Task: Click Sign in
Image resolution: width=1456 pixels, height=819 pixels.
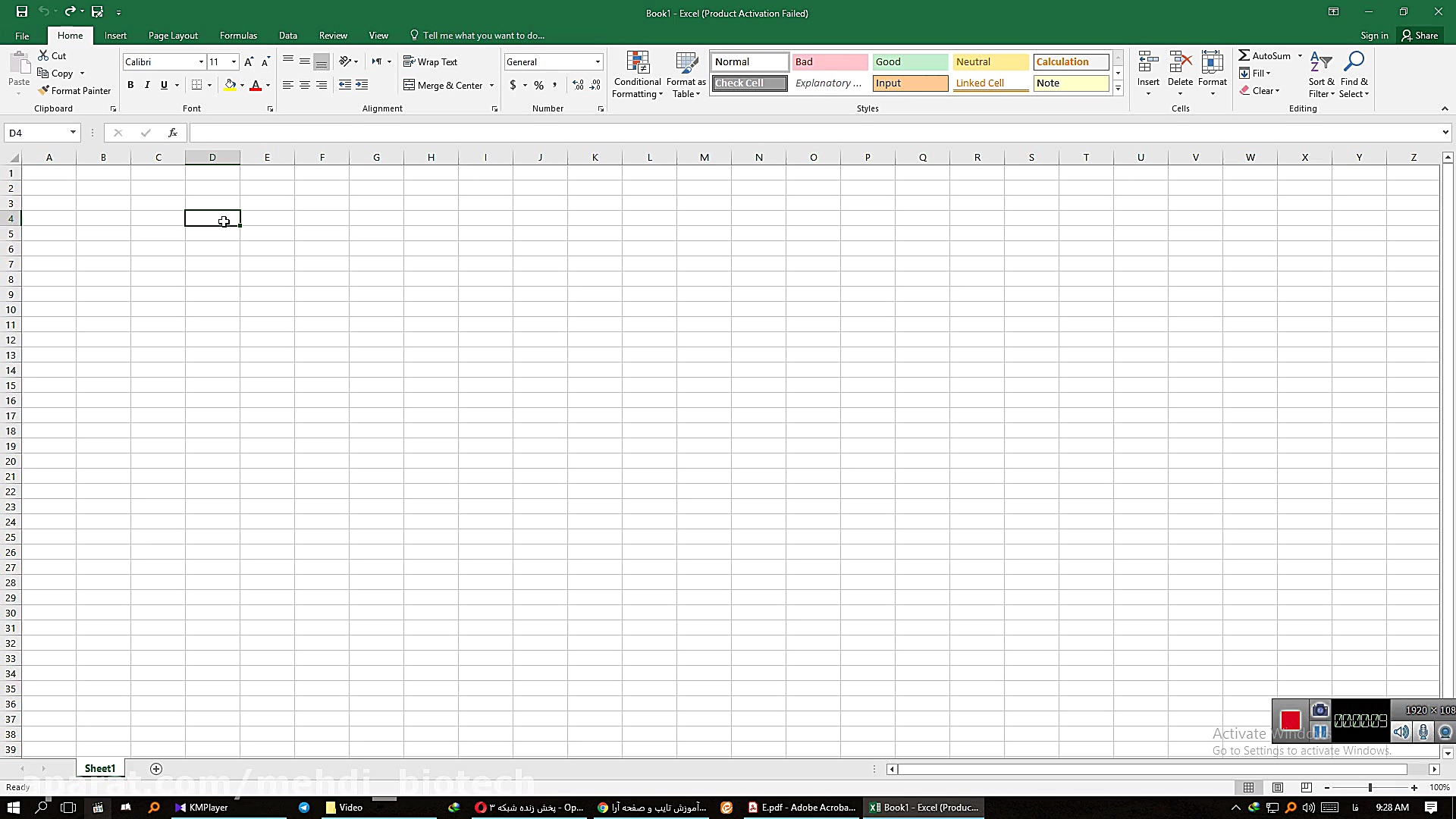Action: (x=1374, y=36)
